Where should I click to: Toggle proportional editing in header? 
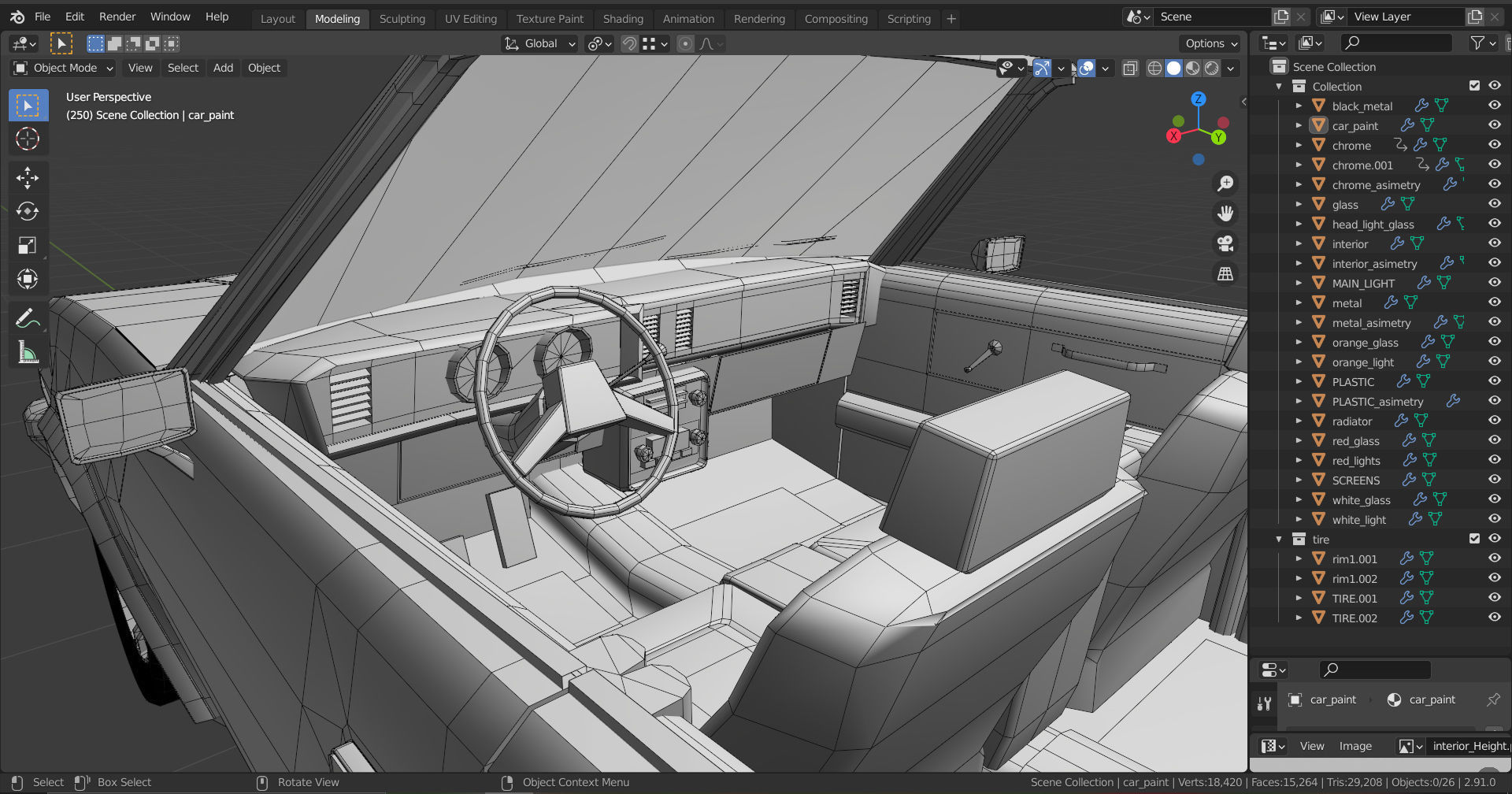[x=686, y=44]
